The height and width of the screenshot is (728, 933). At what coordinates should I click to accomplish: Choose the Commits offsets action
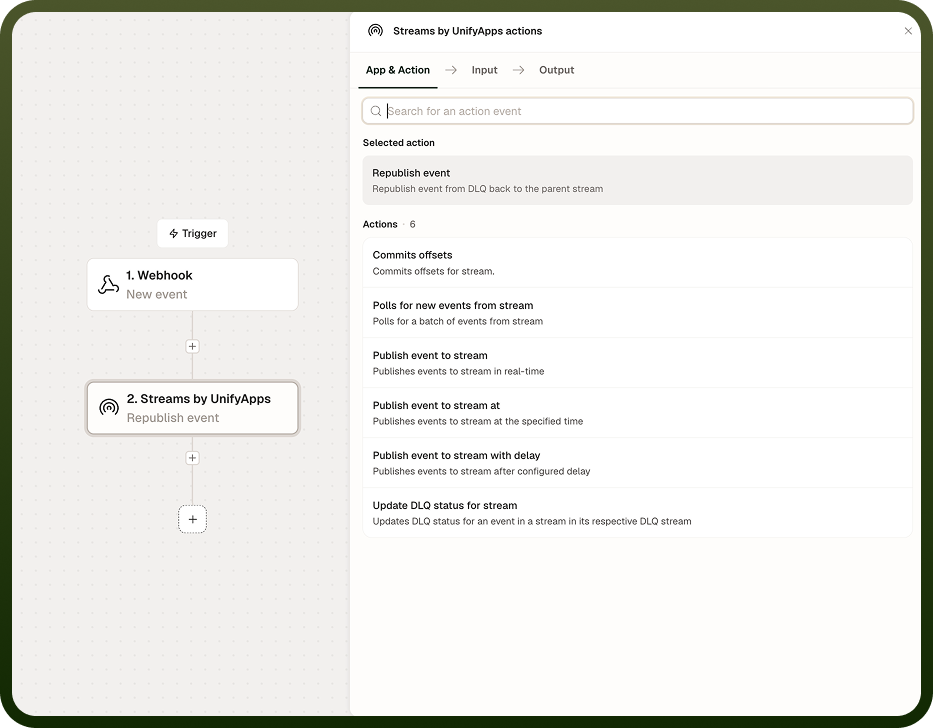click(x=637, y=263)
